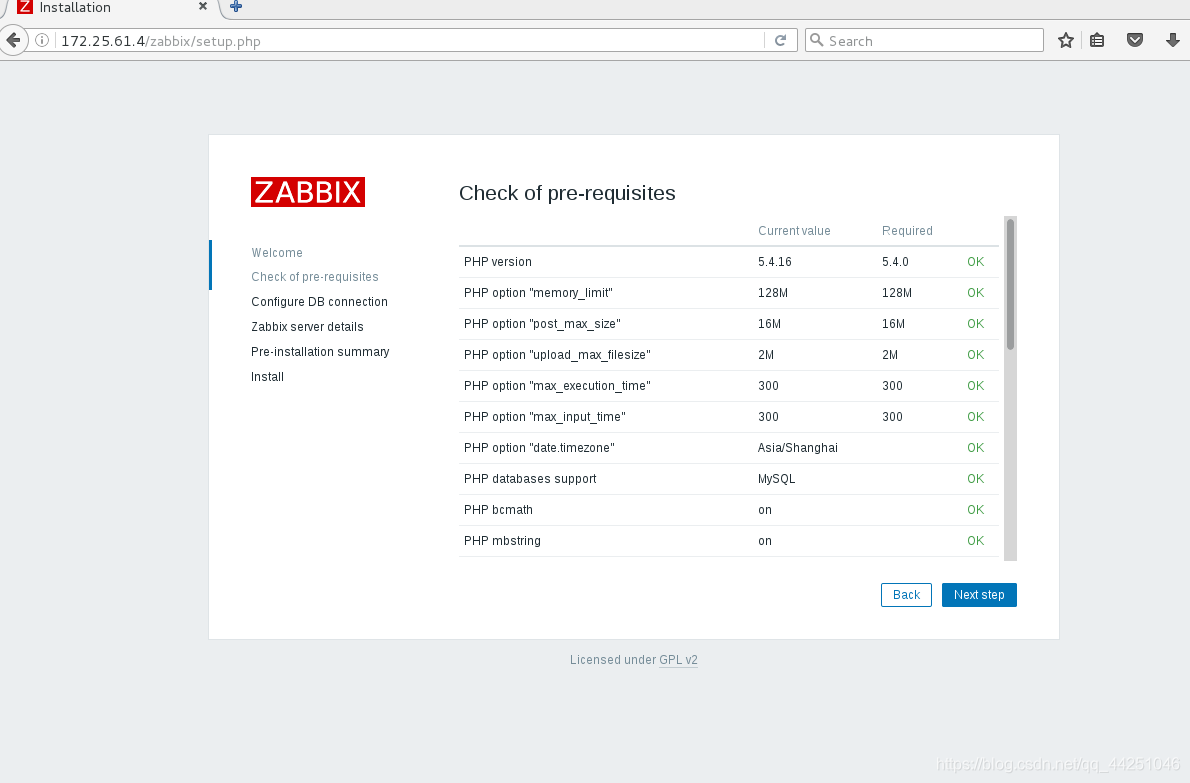This screenshot has width=1190, height=783.
Task: Click the Current value column header
Action: click(794, 231)
